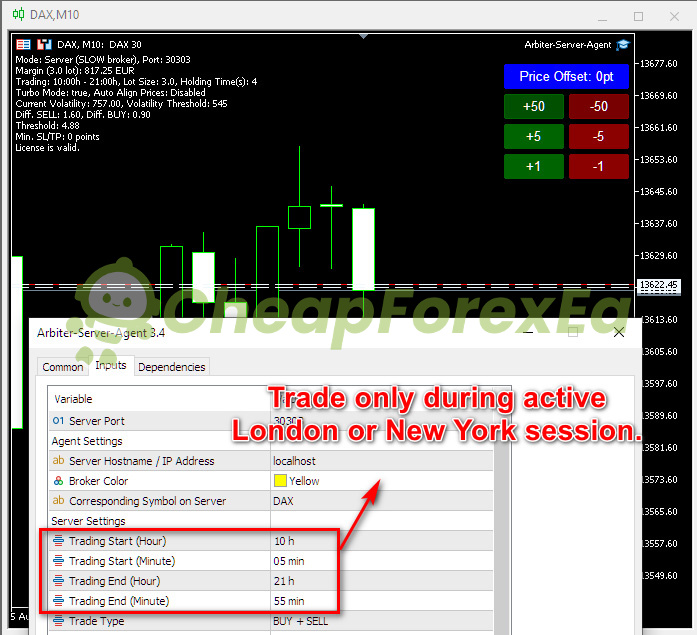Click the Trading Start (Minute) row icon
Screen dimensions: 697x635
[x=58, y=561]
